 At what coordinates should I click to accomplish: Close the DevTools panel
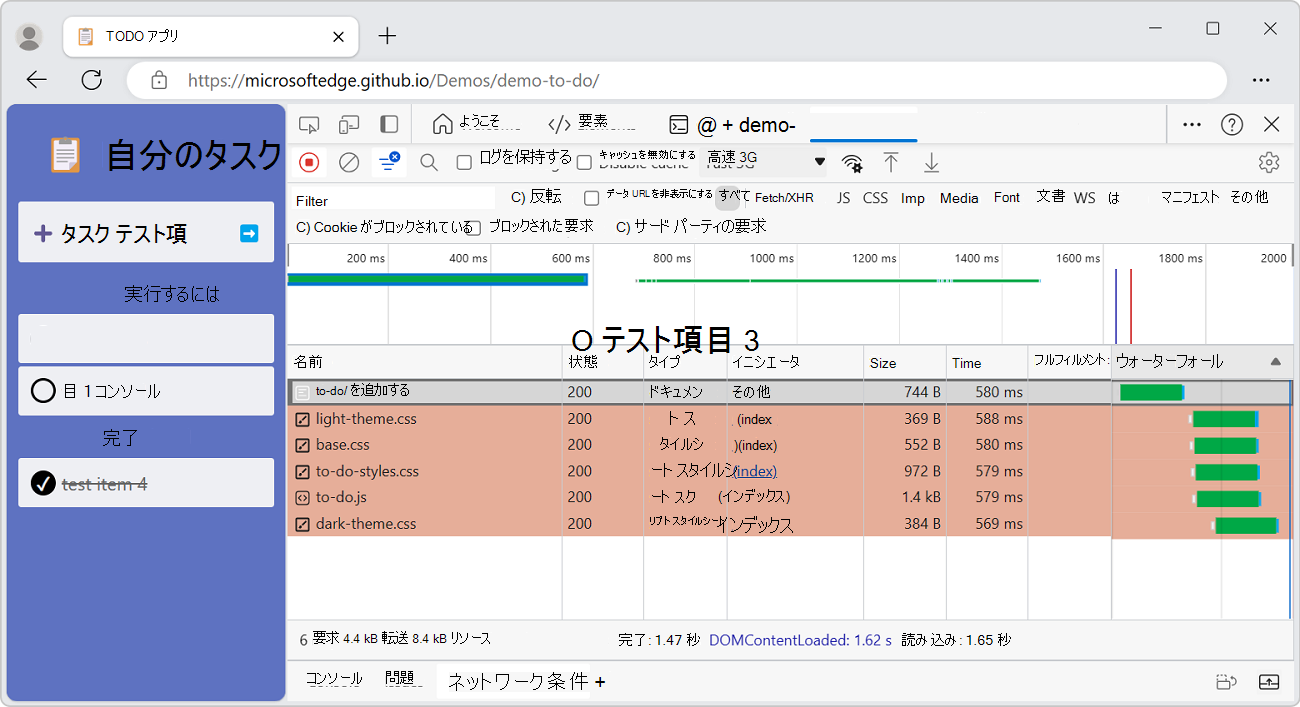point(1272,124)
